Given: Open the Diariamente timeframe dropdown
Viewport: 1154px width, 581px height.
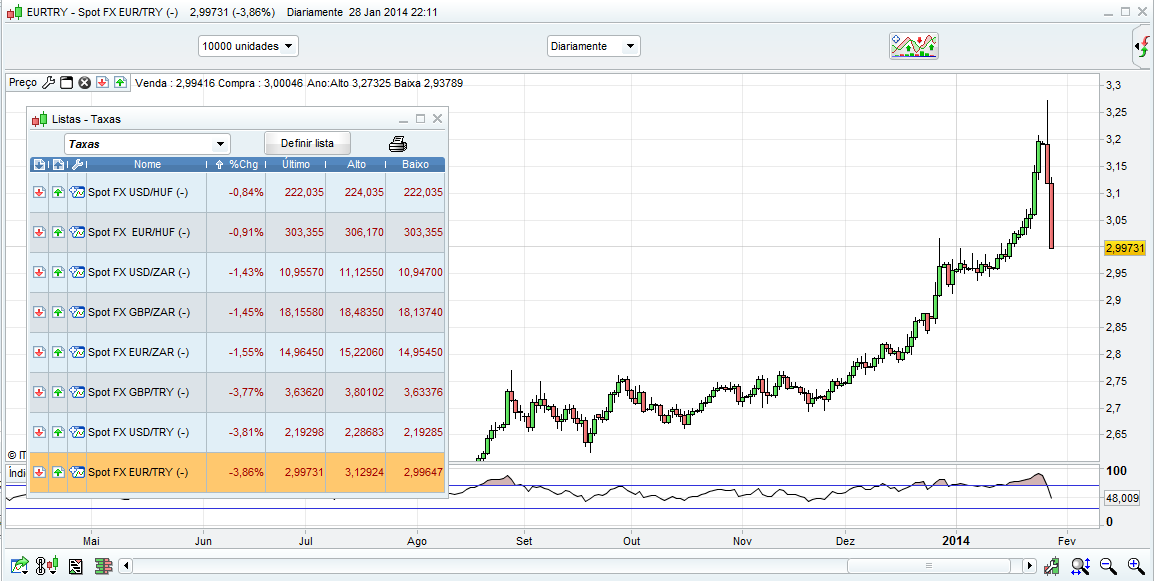Looking at the screenshot, I should pyautogui.click(x=594, y=46).
